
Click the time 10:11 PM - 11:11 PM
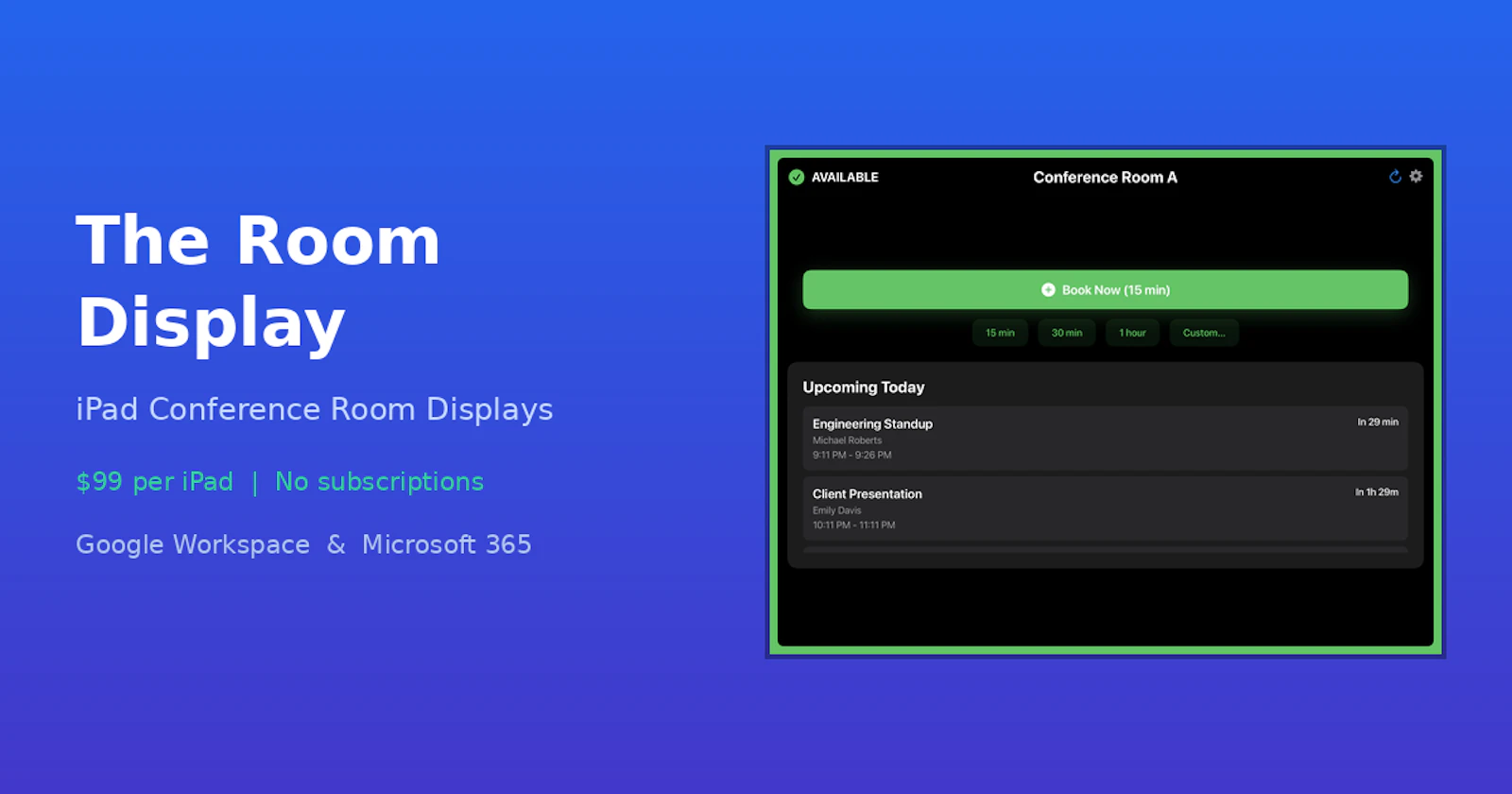(853, 525)
